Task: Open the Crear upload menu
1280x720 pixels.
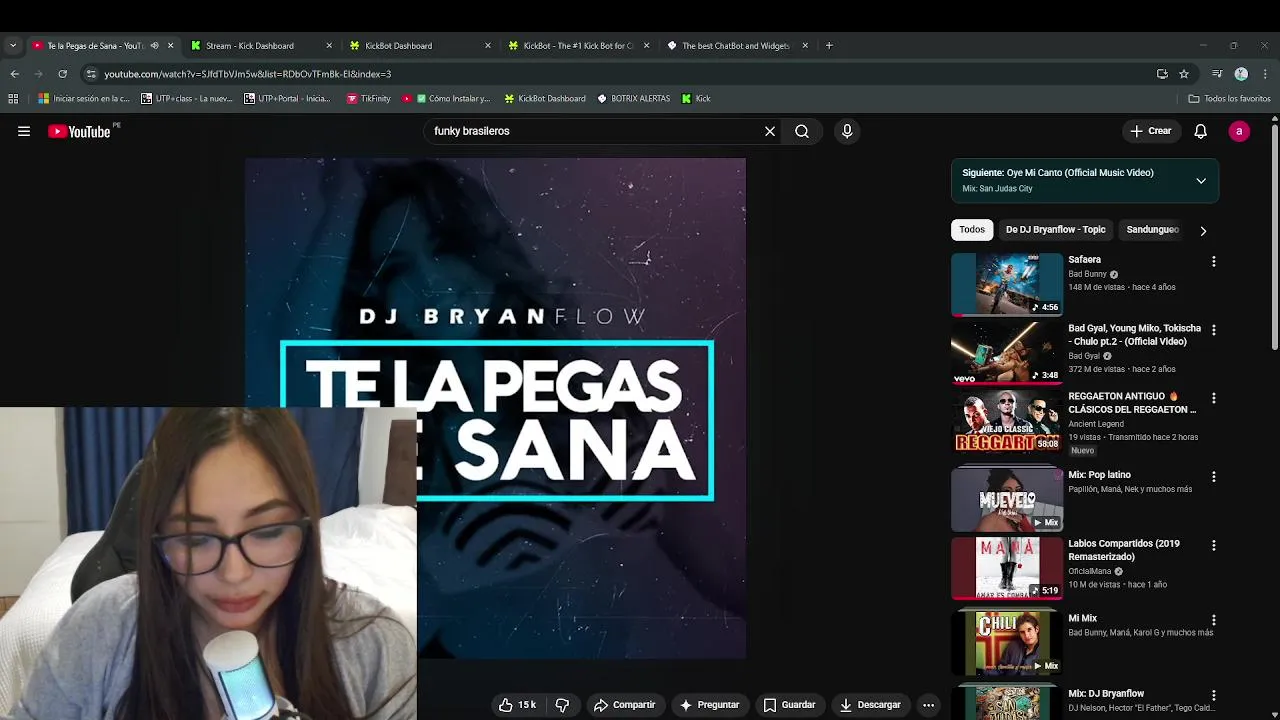Action: 1150,131
